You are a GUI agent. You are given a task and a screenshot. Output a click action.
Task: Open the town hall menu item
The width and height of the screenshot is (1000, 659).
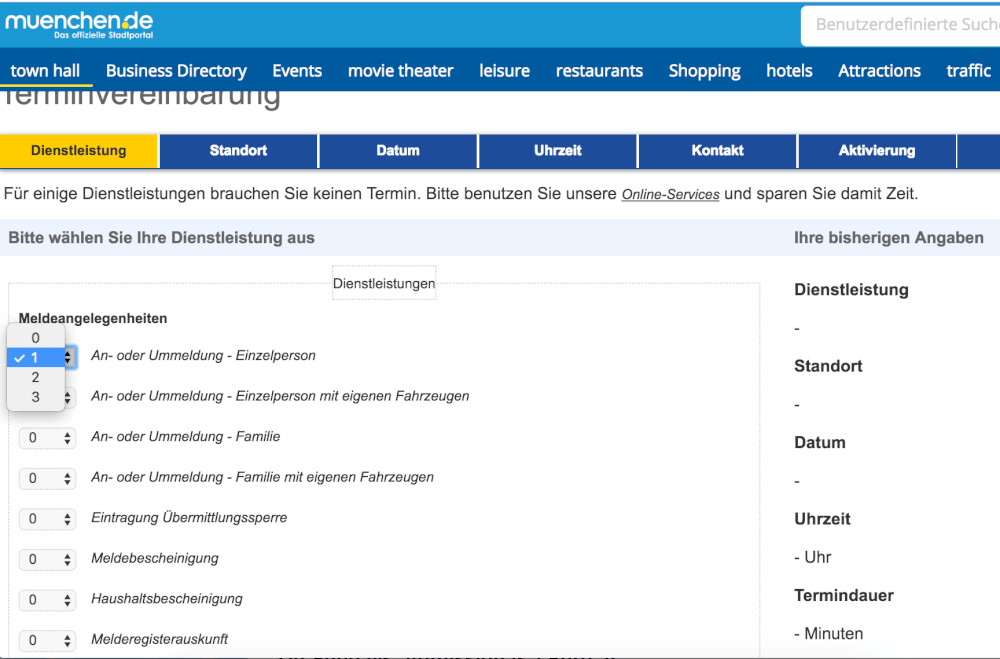[x=46, y=71]
